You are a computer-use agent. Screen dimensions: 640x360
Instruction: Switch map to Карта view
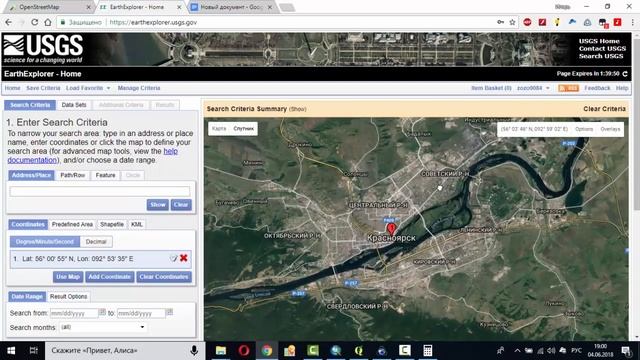click(219, 129)
